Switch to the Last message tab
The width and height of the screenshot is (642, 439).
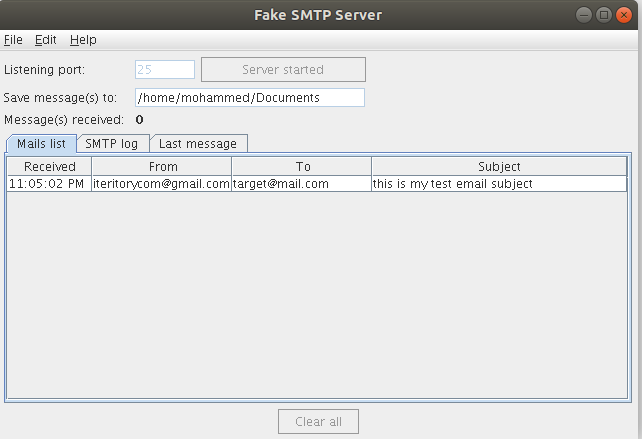tap(198, 143)
